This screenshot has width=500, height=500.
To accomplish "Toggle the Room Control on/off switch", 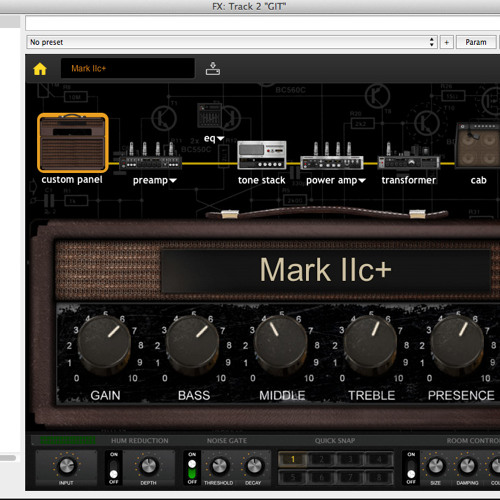I will click(x=411, y=468).
